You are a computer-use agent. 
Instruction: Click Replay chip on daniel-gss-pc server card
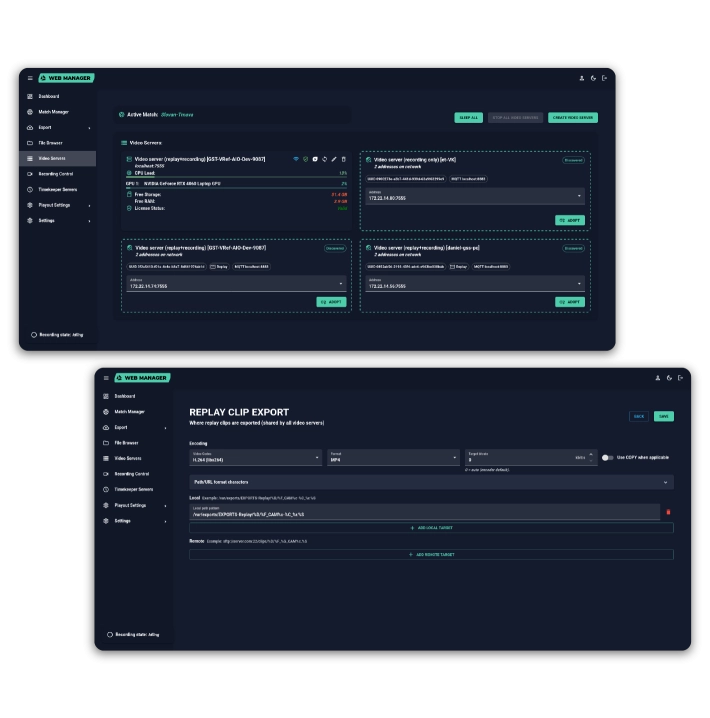[x=459, y=267]
